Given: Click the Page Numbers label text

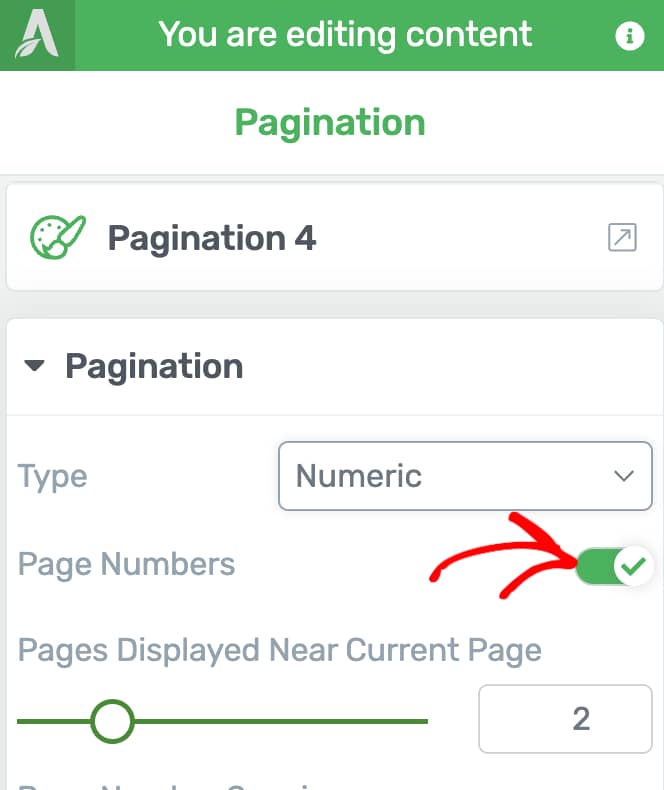Looking at the screenshot, I should [126, 564].
